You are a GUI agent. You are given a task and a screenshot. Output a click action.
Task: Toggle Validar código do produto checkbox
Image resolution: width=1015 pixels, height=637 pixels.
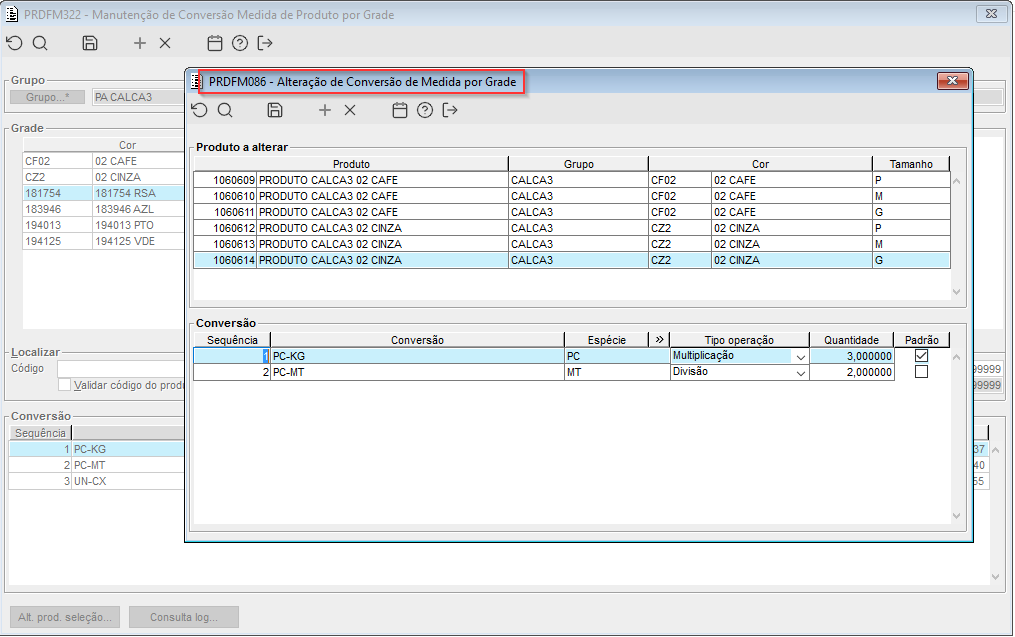[64, 385]
